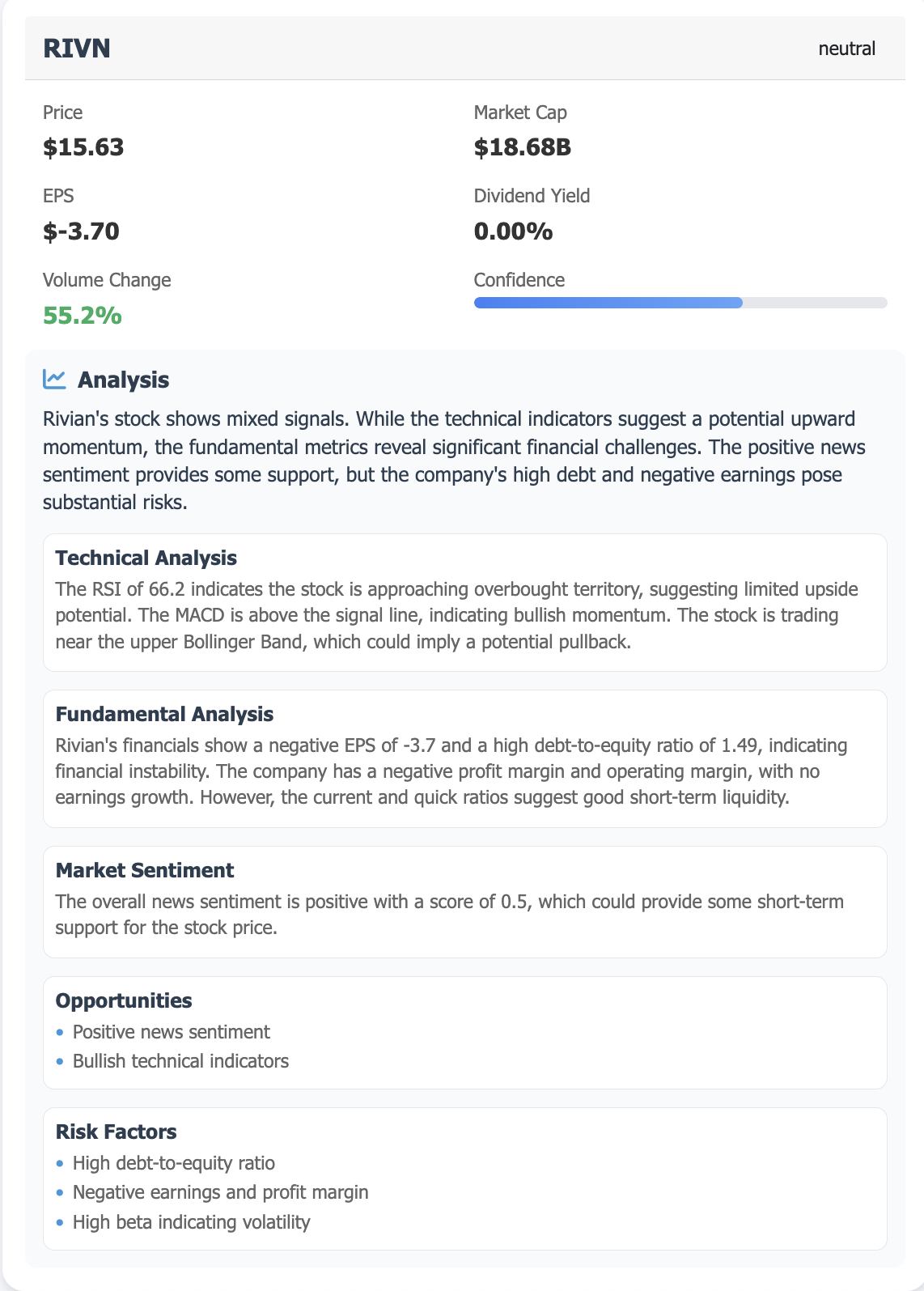Click bullet next to Positive news sentiment
This screenshot has height=1291, width=924.
click(60, 1033)
